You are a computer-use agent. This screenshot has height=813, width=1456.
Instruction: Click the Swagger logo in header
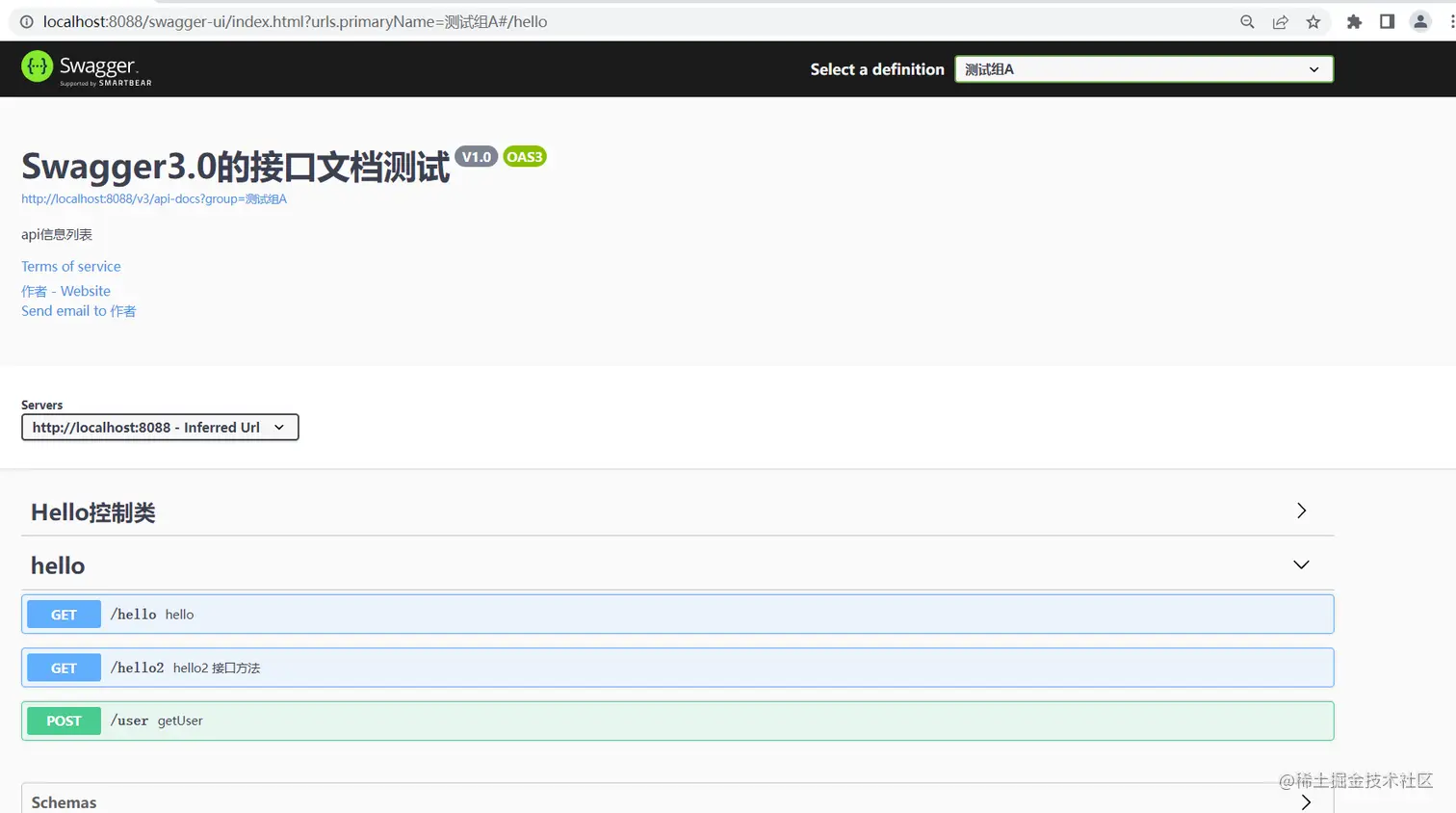pyautogui.click(x=87, y=68)
